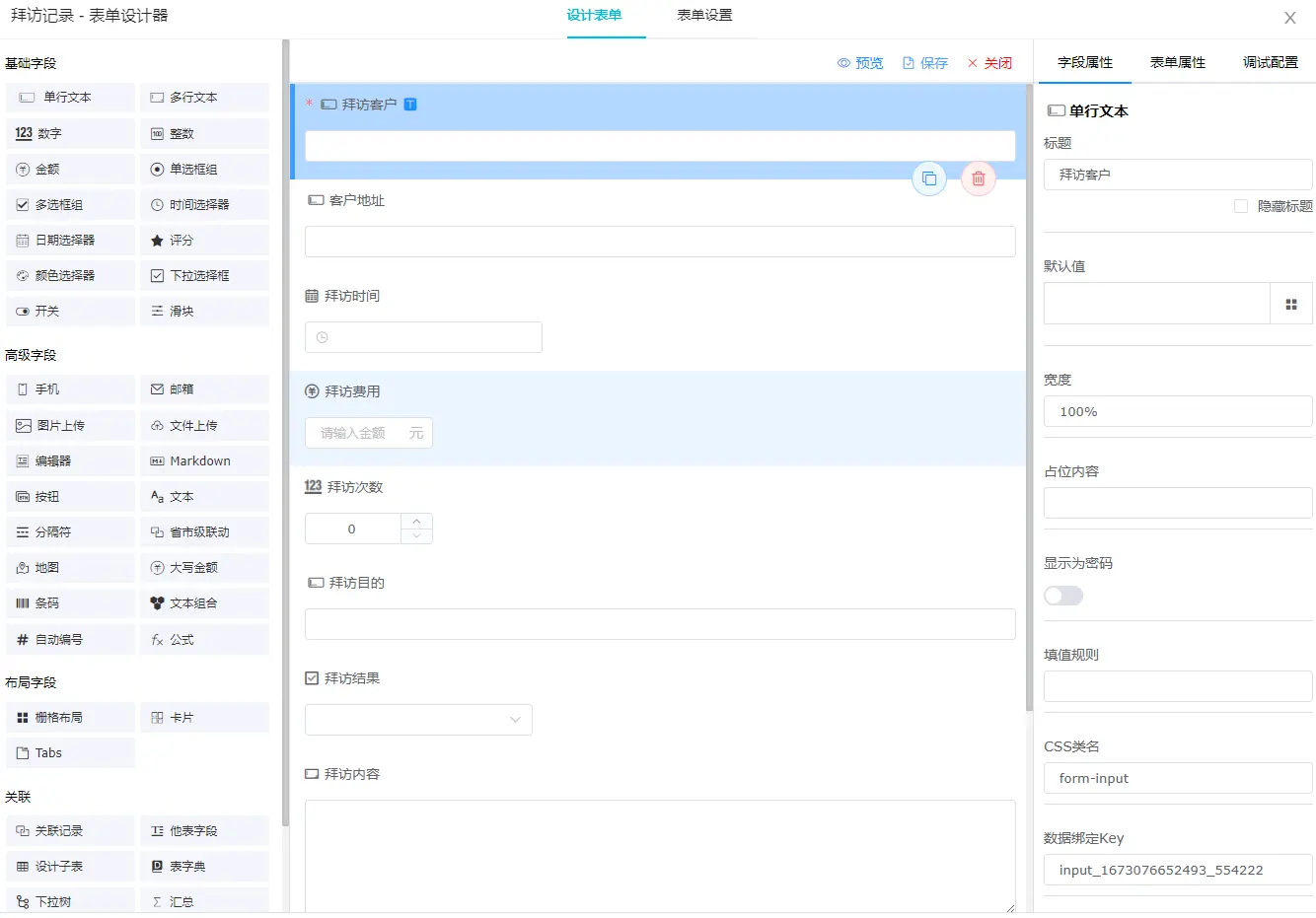
Task: Add the 条码 field
Action: [x=70, y=602]
